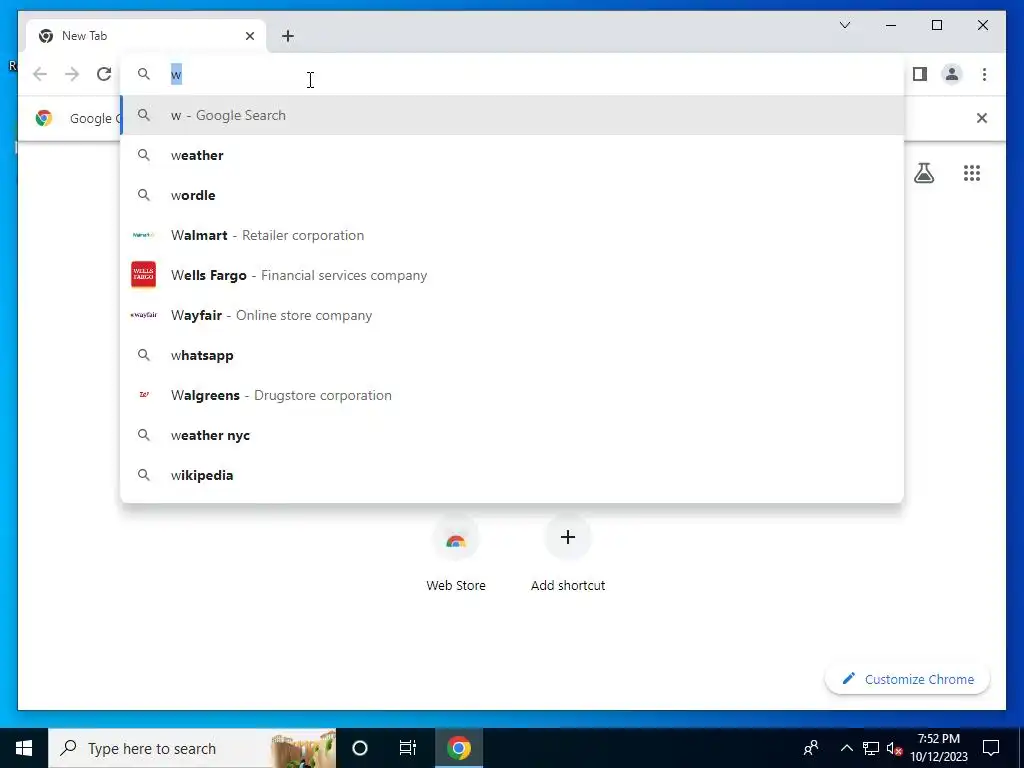This screenshot has height=768, width=1024.
Task: Click the taskbar 'Type here to search' box
Action: [x=192, y=748]
